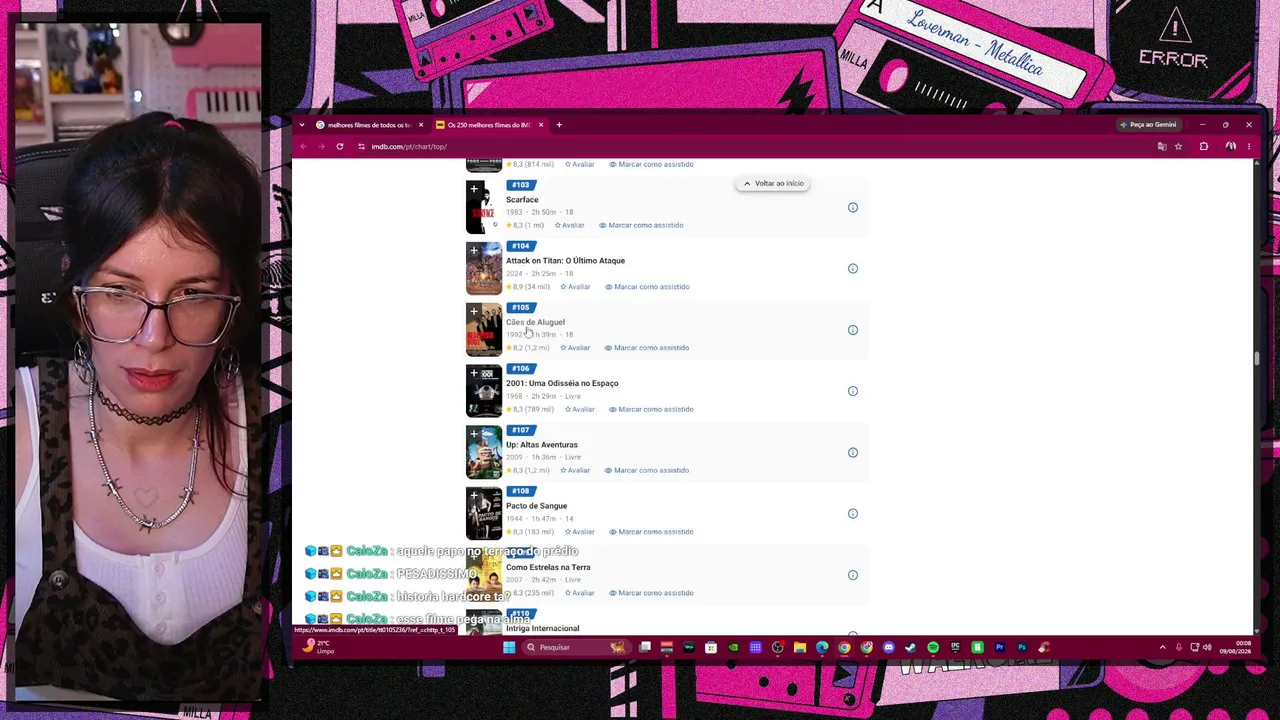Screen dimensions: 1280x720
Task: View site information icon beside the URL
Action: click(x=361, y=147)
